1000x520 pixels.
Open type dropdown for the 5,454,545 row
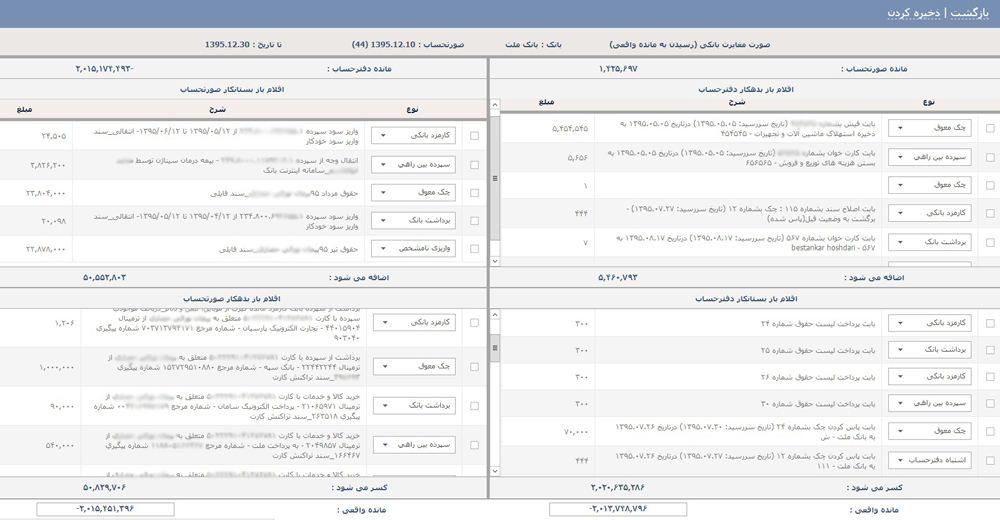(930, 128)
